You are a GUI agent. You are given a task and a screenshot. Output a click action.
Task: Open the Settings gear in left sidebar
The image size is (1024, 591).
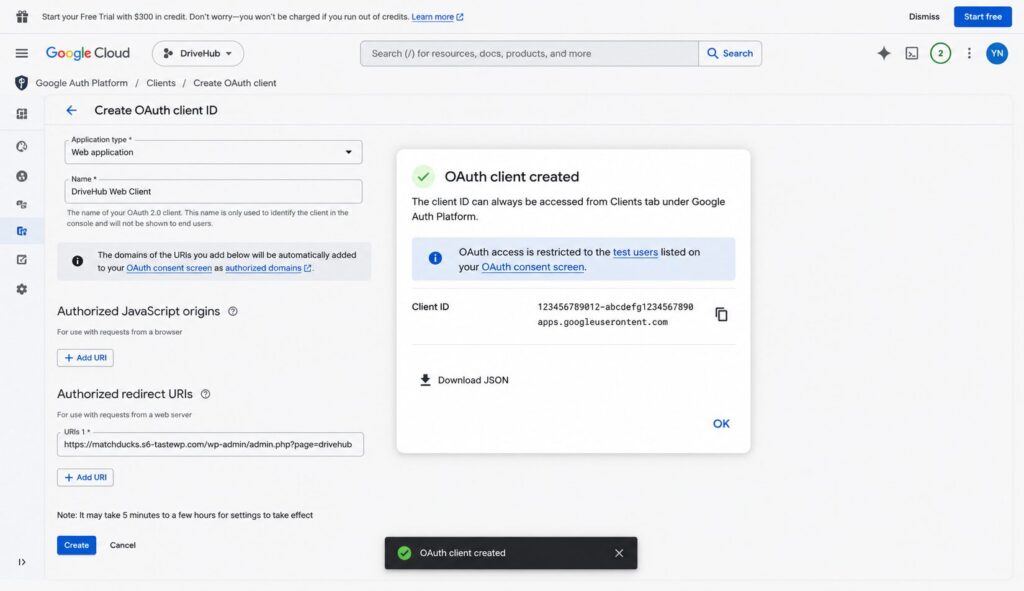pos(22,289)
